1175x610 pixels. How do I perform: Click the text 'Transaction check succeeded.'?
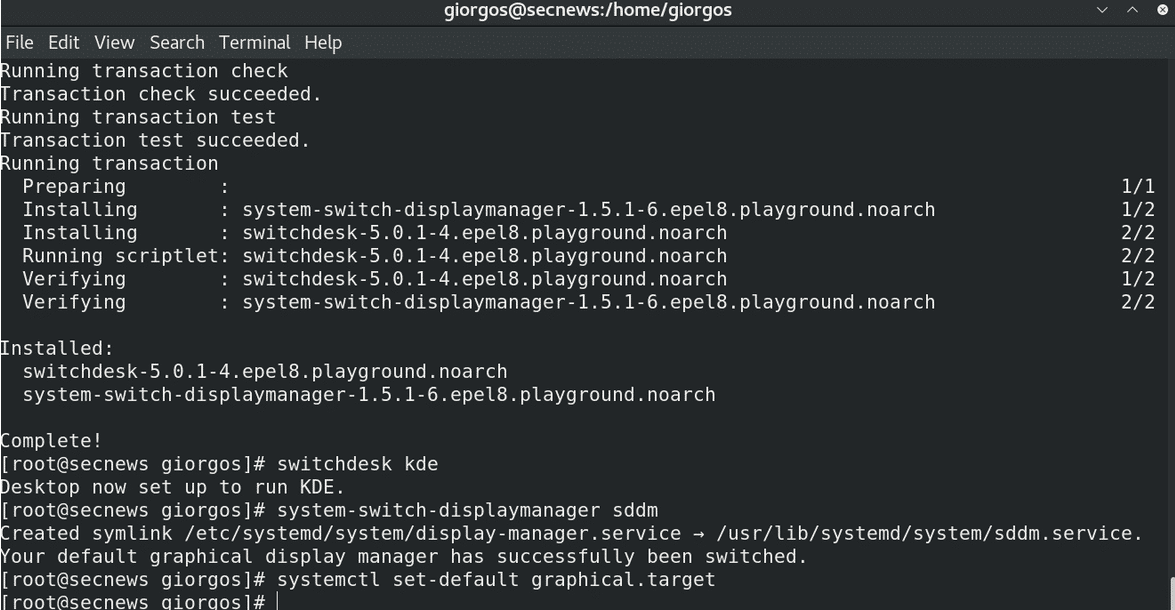pos(161,94)
